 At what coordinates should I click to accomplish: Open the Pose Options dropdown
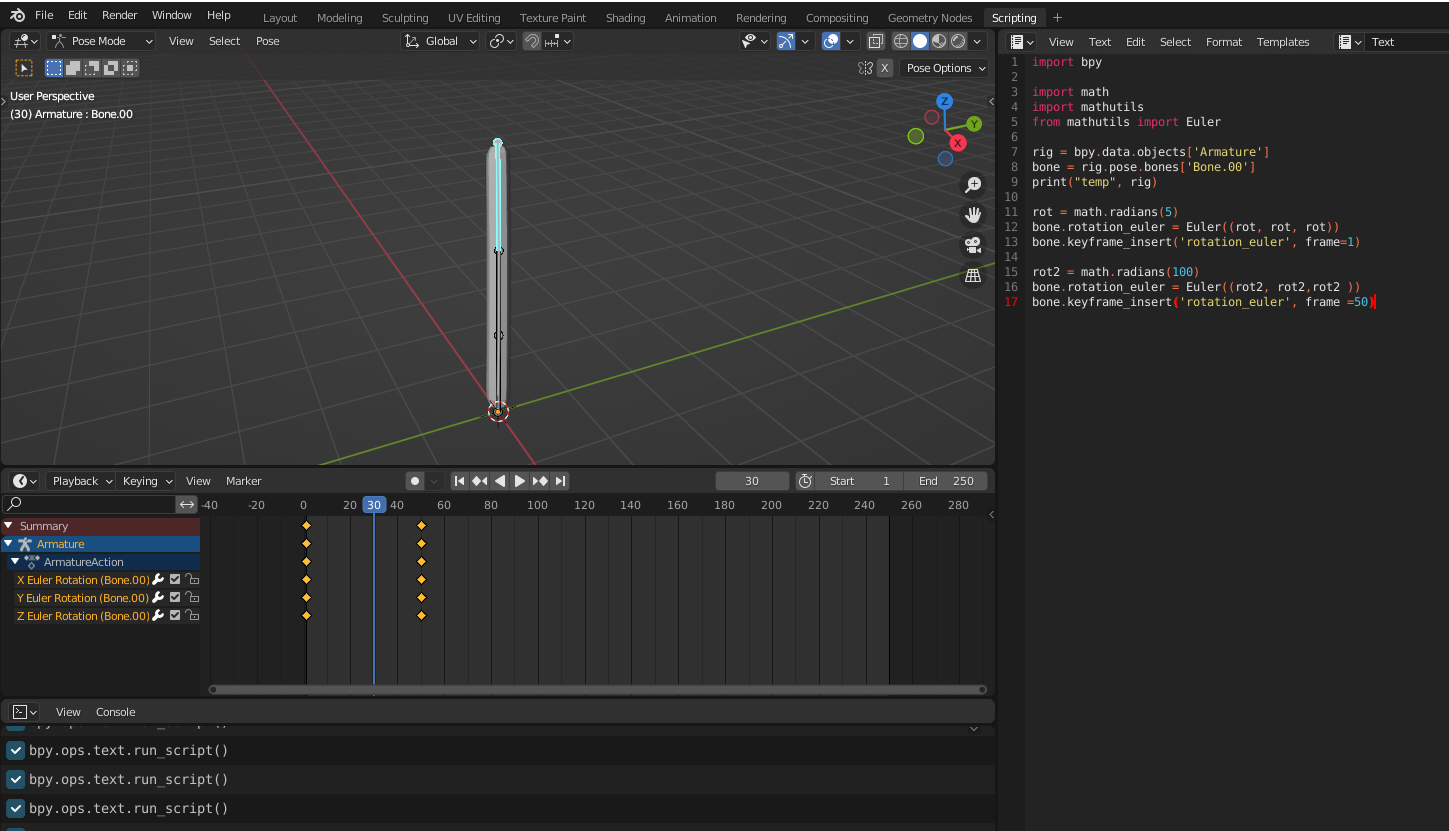(944, 68)
